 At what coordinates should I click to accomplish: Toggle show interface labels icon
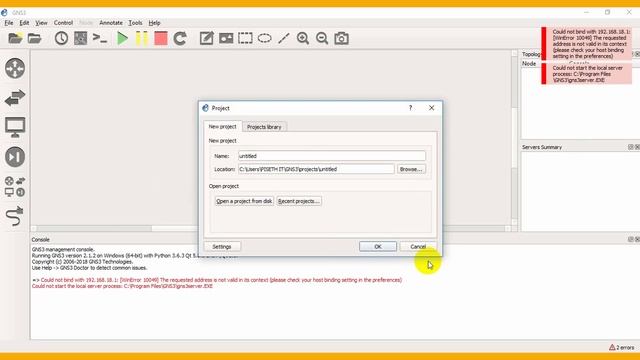80,38
